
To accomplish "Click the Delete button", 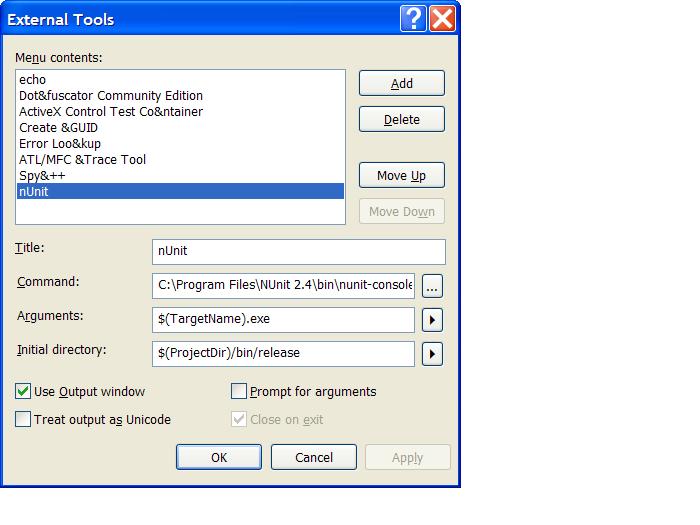I will click(402, 119).
